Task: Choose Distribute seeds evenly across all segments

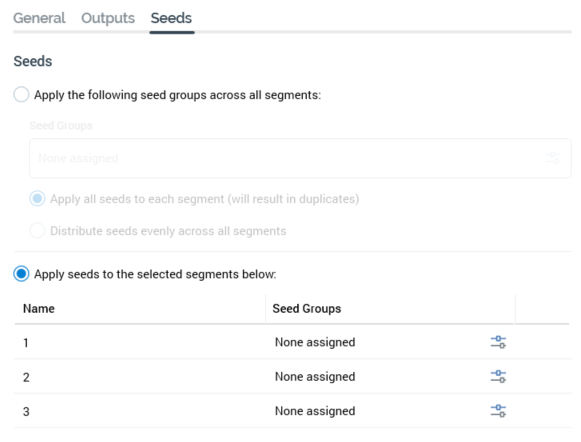Action: tap(37, 230)
